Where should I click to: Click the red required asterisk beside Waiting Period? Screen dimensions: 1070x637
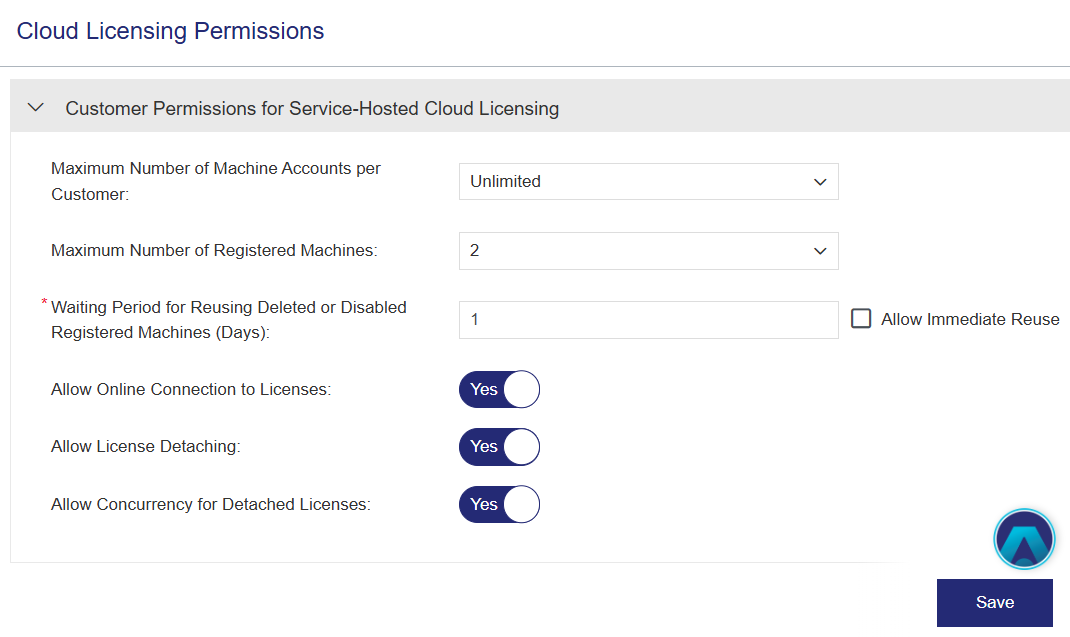click(45, 303)
